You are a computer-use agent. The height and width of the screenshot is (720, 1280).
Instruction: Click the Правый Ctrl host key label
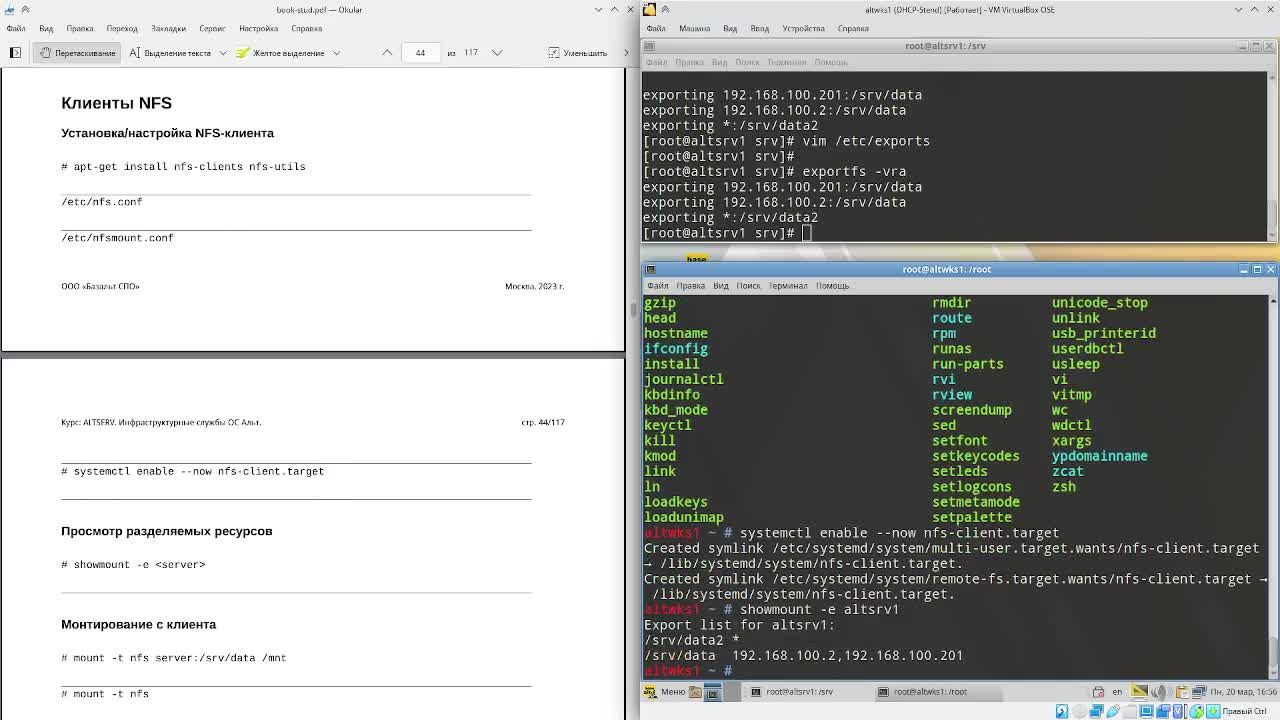click(1245, 711)
